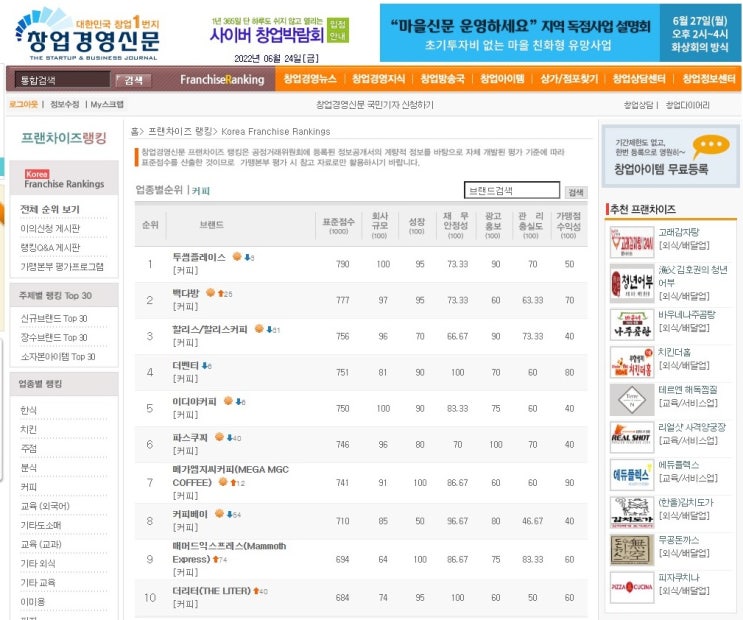
Task: Open the 나주곰탕 franchise logo
Action: 632,325
